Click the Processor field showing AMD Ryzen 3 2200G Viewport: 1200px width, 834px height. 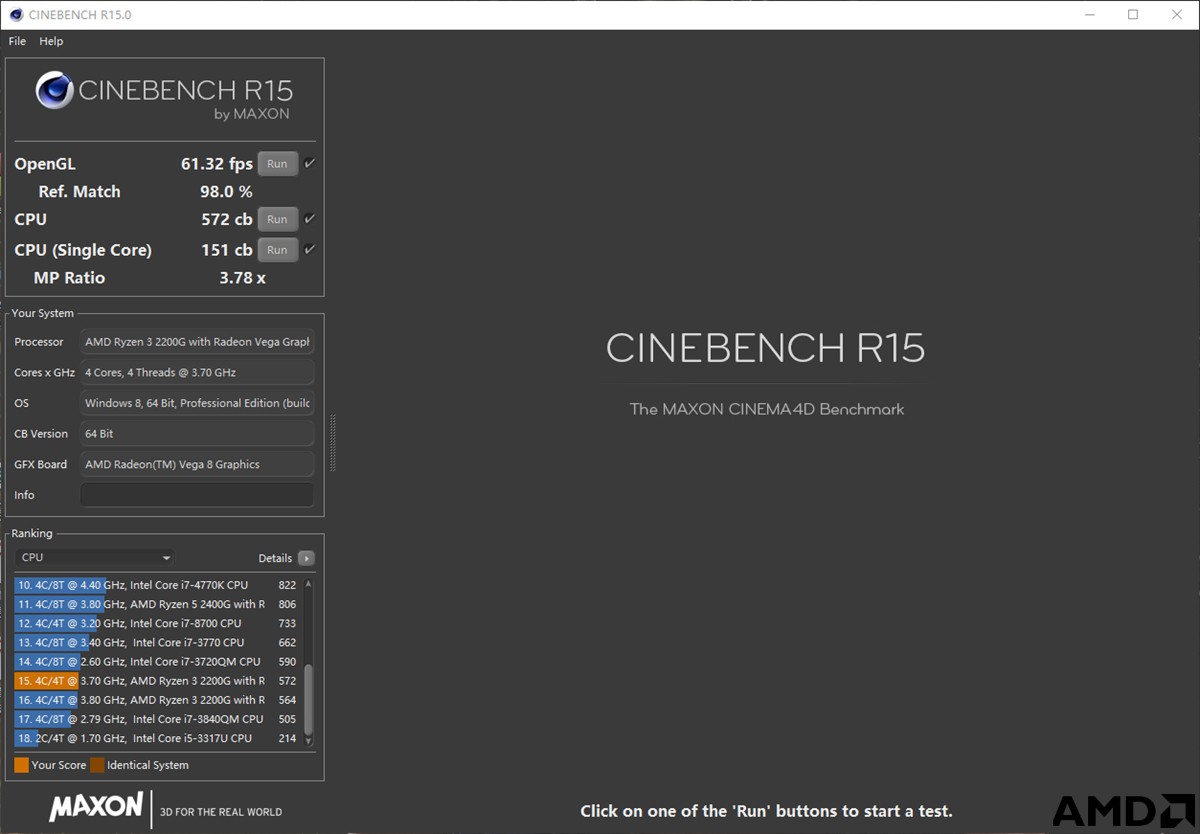click(x=197, y=342)
